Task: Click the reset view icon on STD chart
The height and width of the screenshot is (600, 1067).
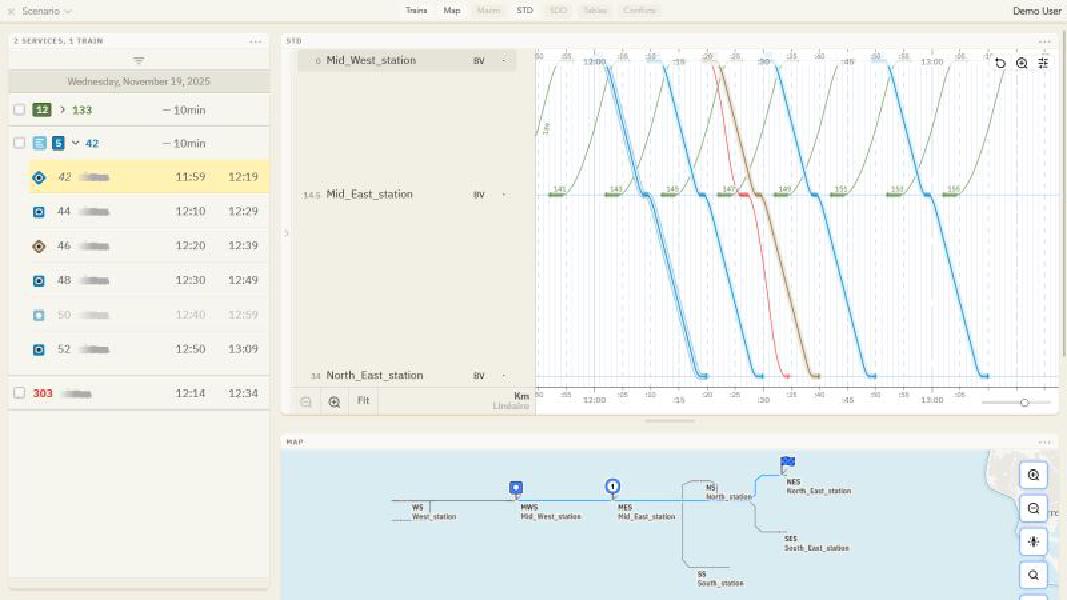Action: [1000, 63]
